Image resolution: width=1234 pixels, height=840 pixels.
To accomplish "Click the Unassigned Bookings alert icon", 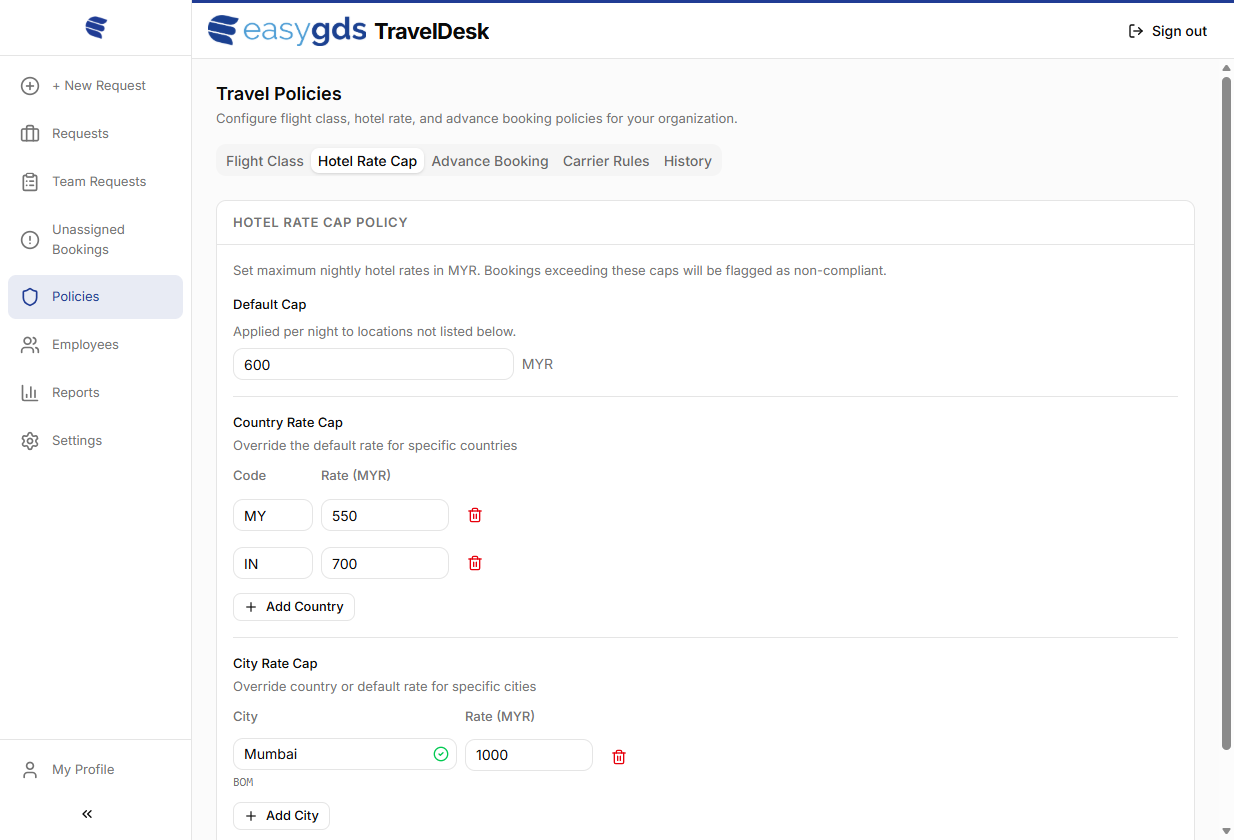I will (30, 240).
